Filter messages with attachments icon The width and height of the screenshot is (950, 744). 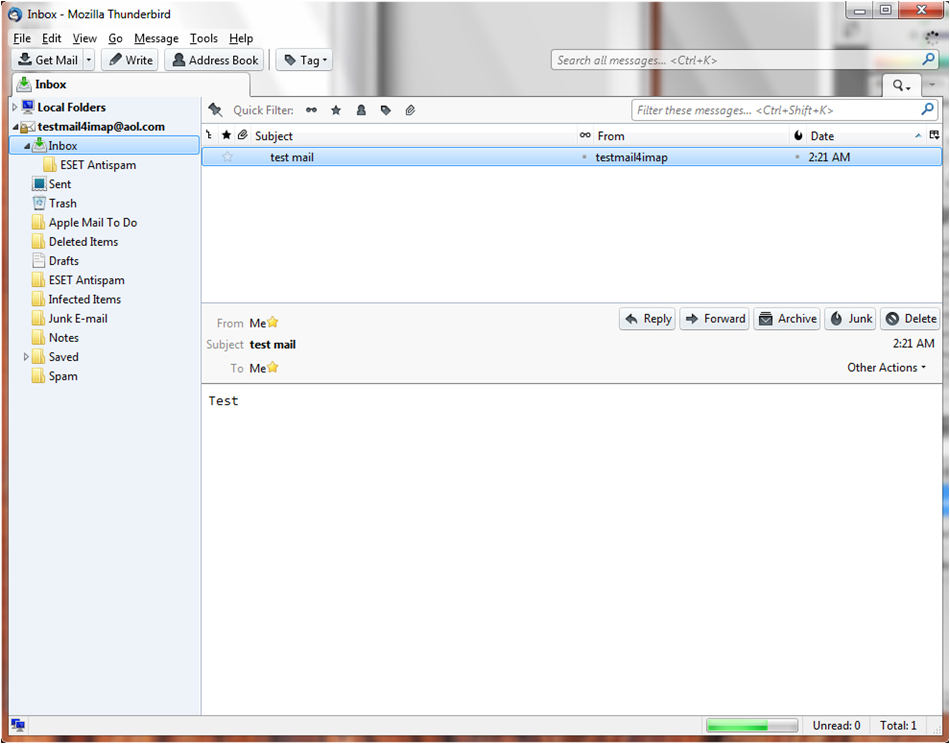[x=410, y=110]
